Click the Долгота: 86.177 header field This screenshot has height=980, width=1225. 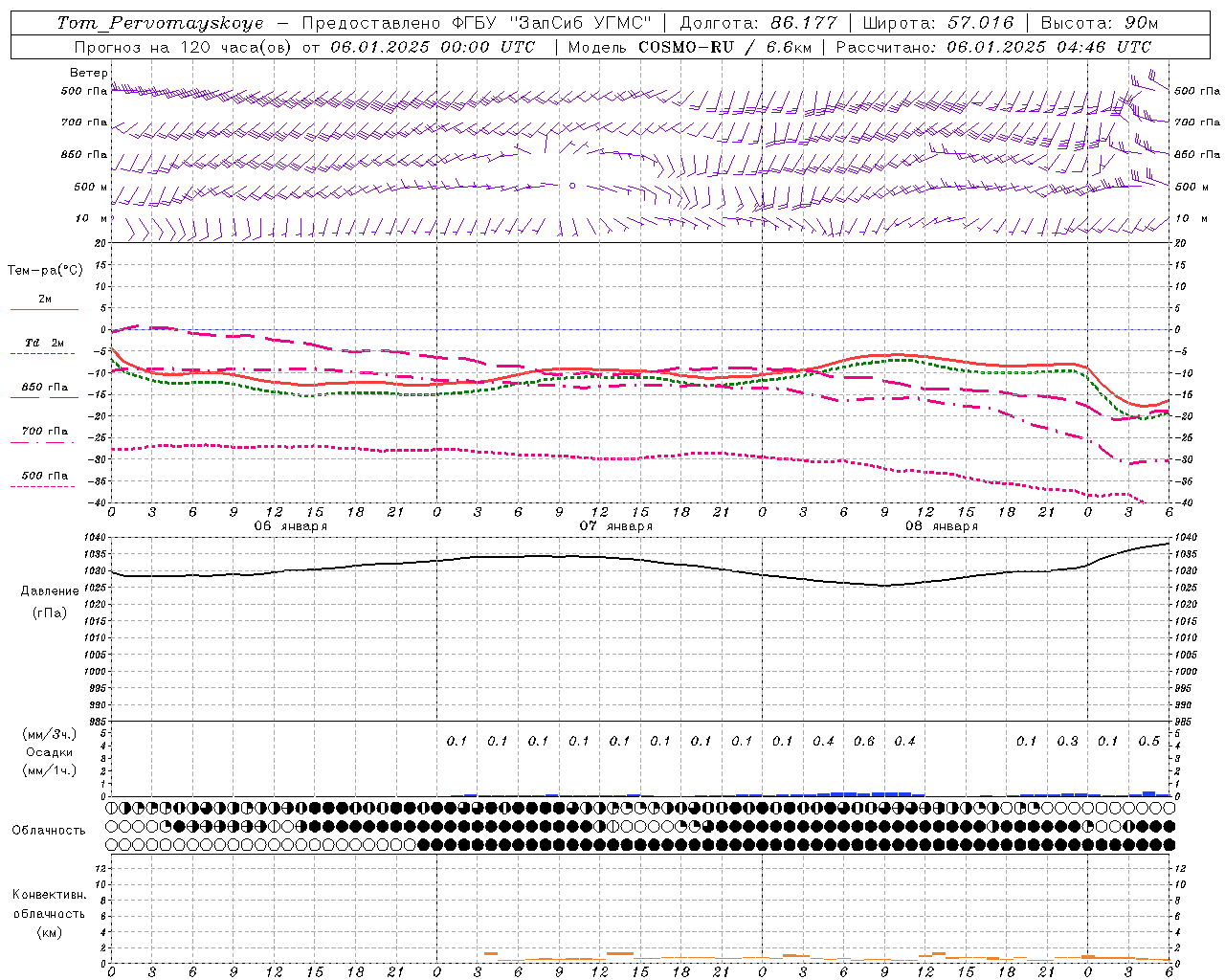click(x=758, y=23)
